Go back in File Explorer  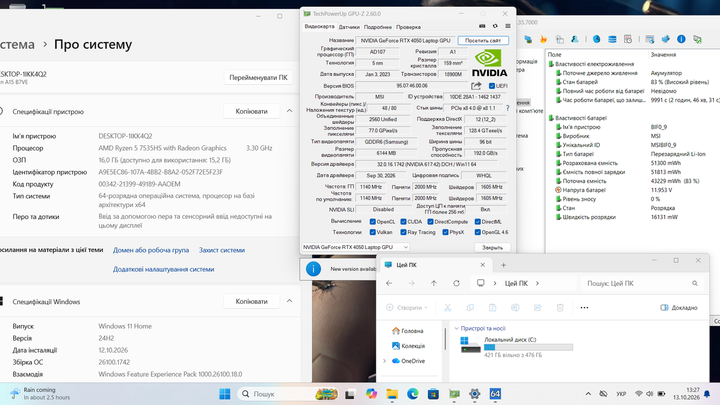pyautogui.click(x=389, y=283)
